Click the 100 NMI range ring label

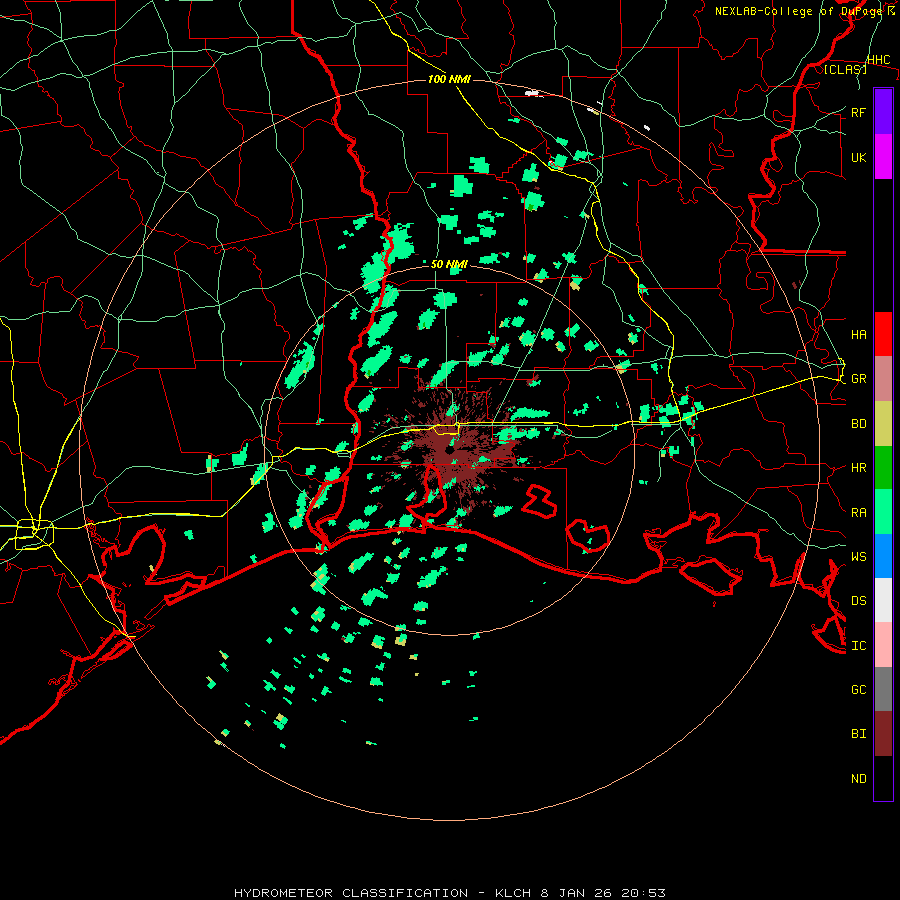click(449, 79)
